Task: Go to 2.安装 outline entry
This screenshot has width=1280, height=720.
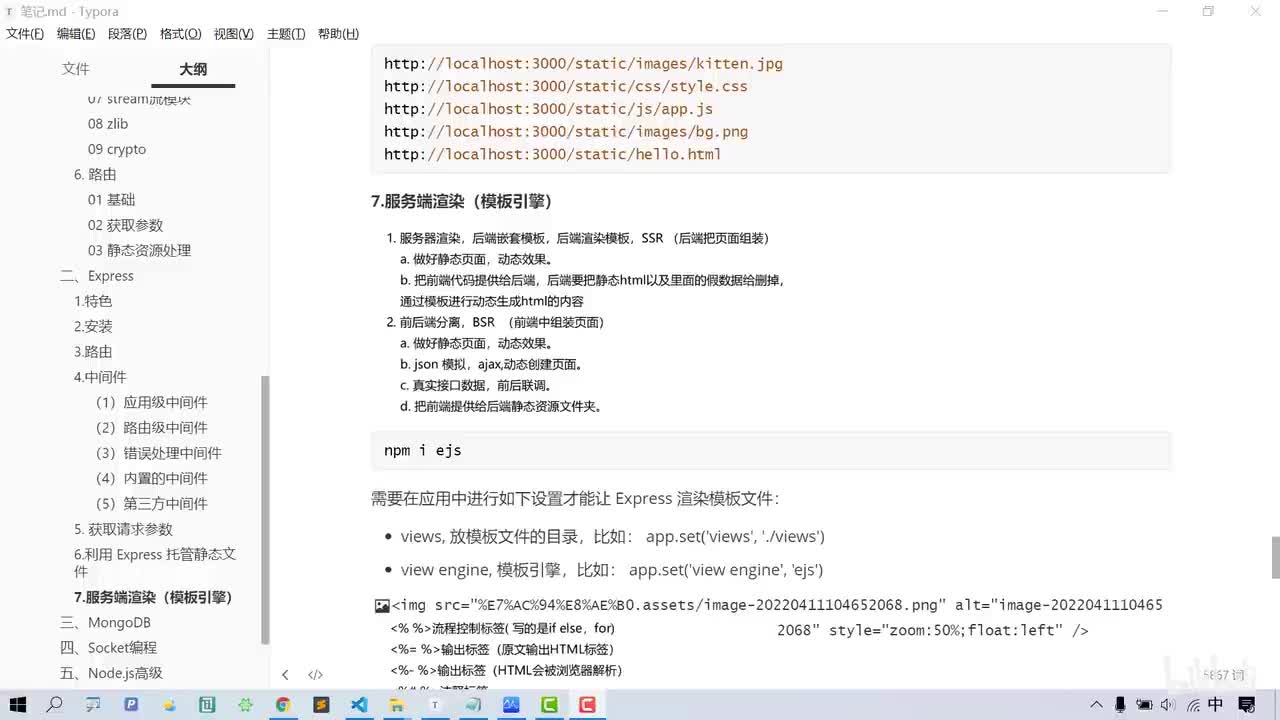Action: (93, 326)
